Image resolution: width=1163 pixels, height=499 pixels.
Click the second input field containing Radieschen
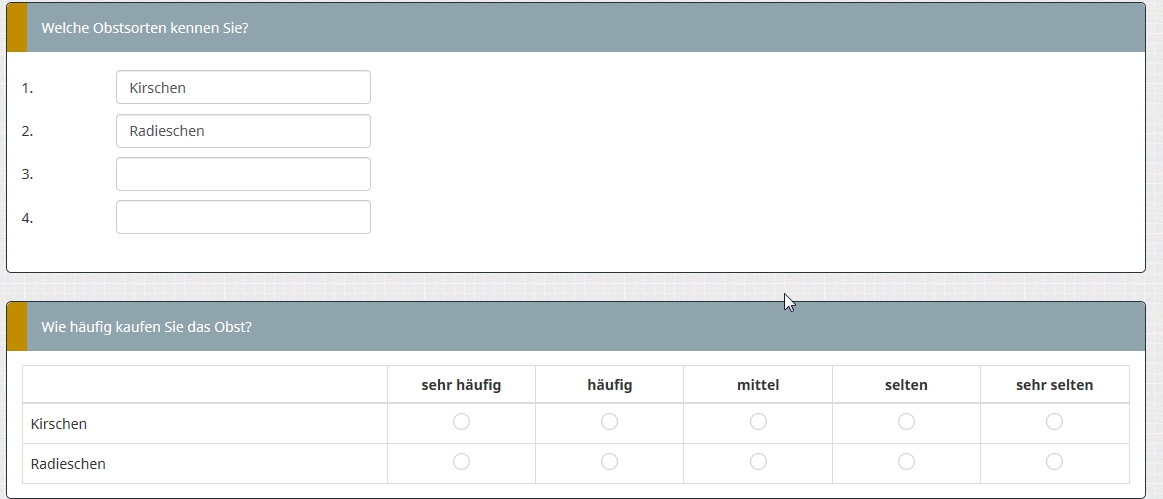[243, 131]
